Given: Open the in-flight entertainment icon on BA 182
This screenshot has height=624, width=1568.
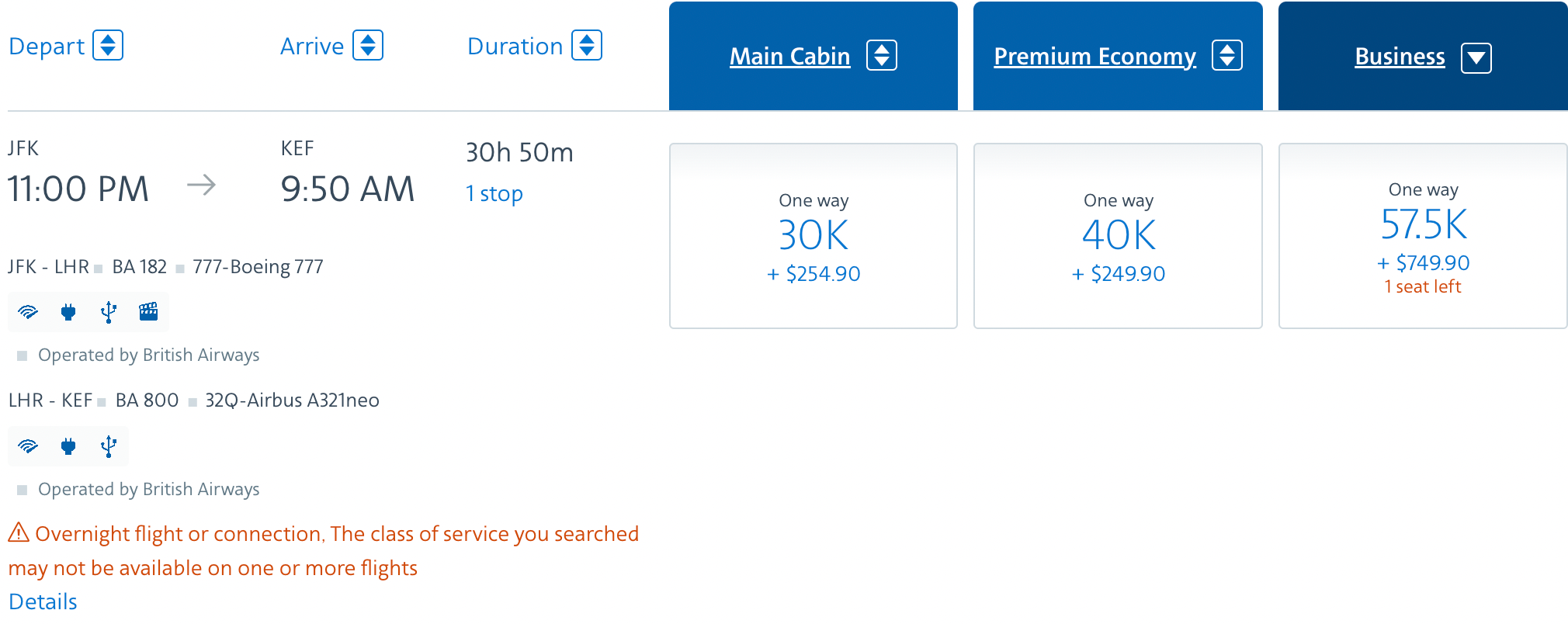Looking at the screenshot, I should (147, 312).
